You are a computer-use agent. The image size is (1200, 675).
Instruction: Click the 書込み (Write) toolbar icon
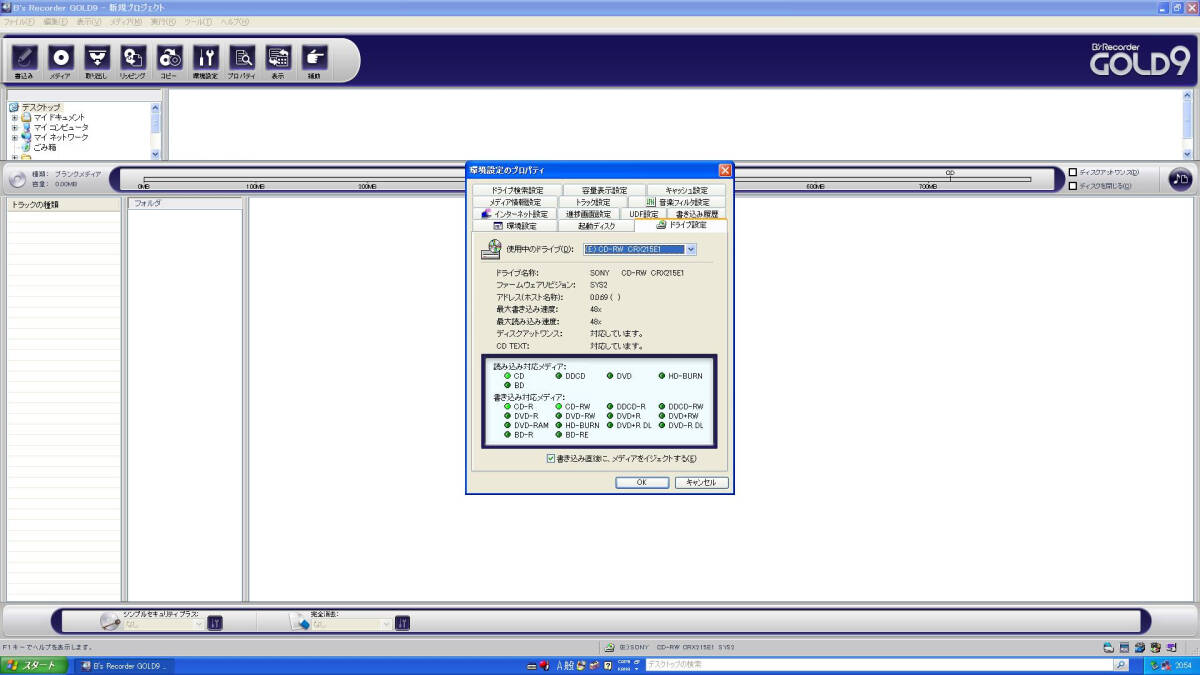pyautogui.click(x=25, y=59)
